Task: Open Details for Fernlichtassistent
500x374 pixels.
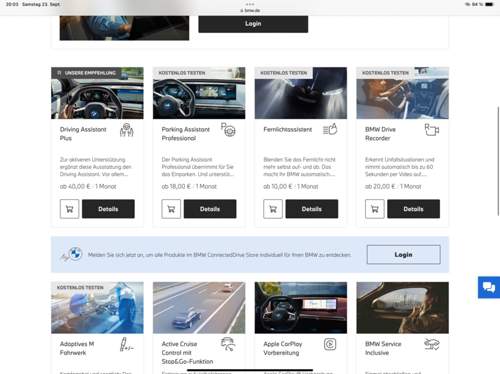Action: (x=312, y=209)
